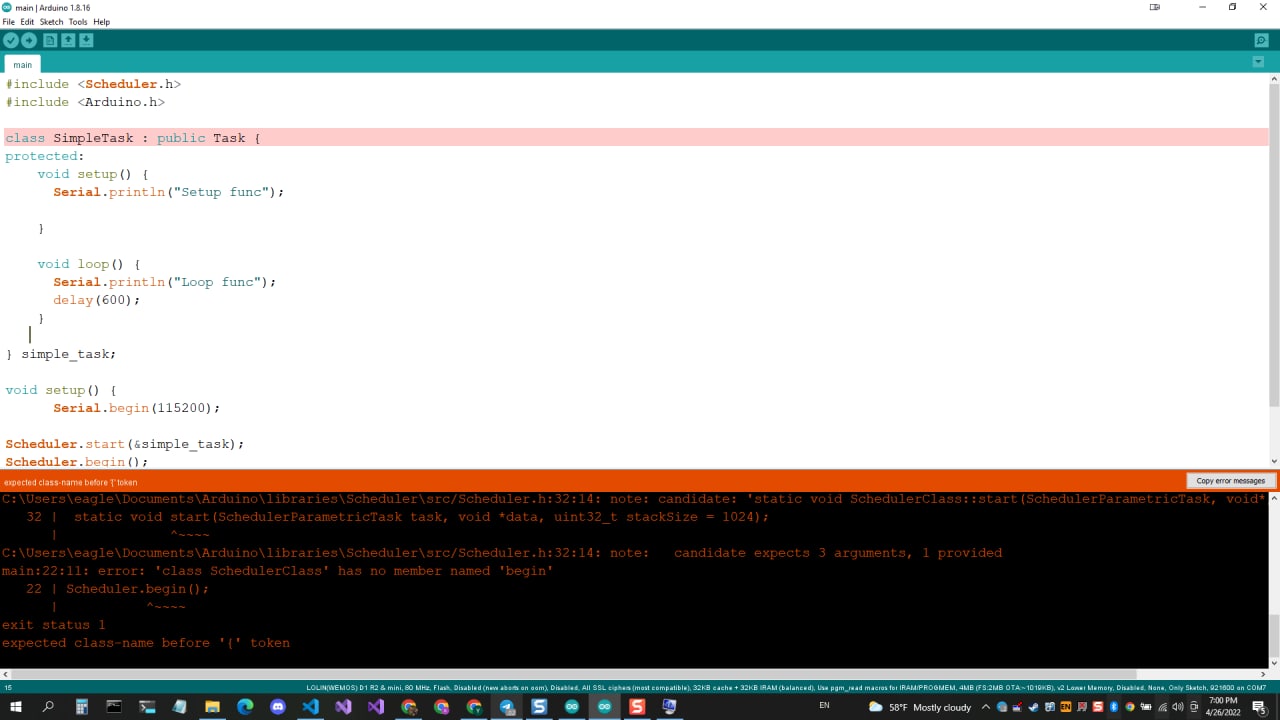Screen dimensions: 1280x720
Task: Open the Help menu
Action: point(101,21)
